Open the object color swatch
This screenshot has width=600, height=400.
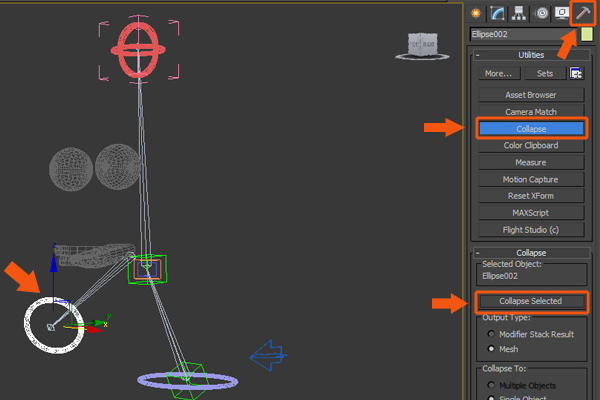tap(587, 34)
